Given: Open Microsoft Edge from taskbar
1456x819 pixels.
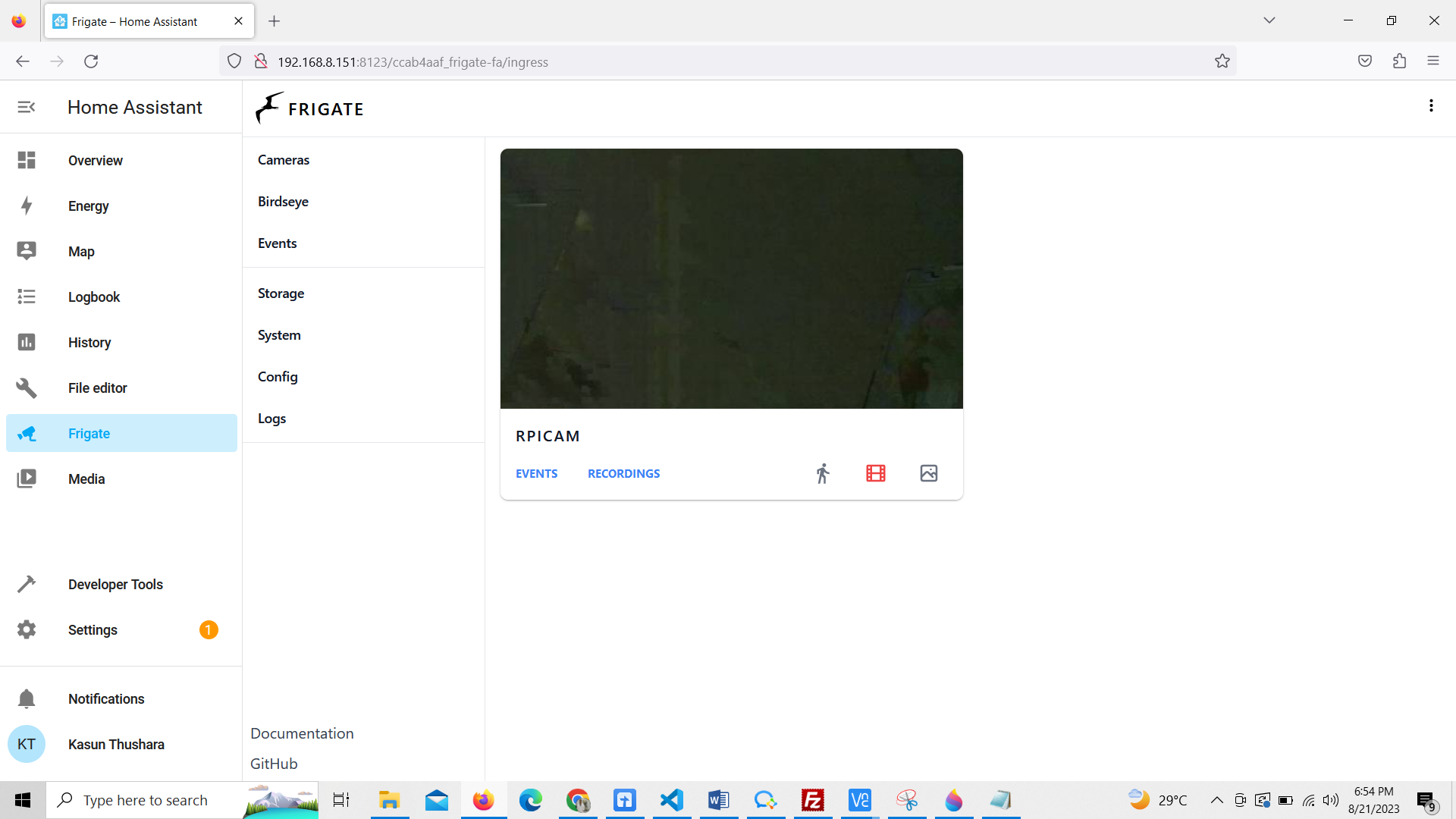Looking at the screenshot, I should (531, 800).
